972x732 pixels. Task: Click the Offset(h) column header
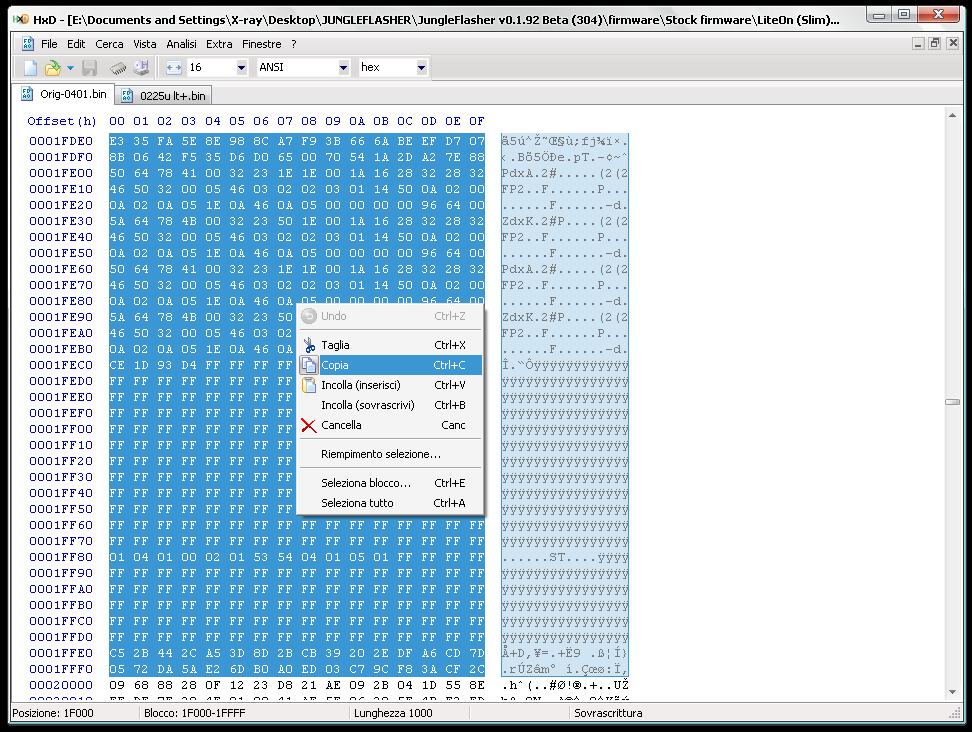(62, 121)
